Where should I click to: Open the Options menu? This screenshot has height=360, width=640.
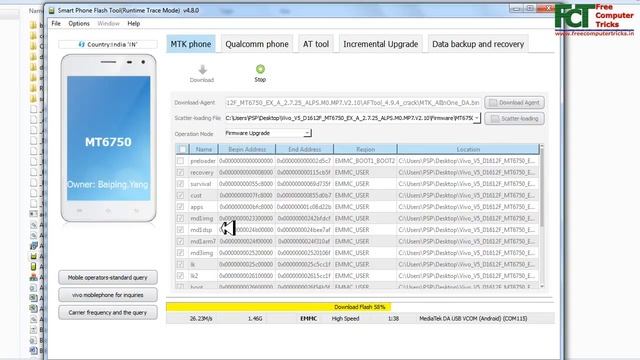[x=79, y=24]
